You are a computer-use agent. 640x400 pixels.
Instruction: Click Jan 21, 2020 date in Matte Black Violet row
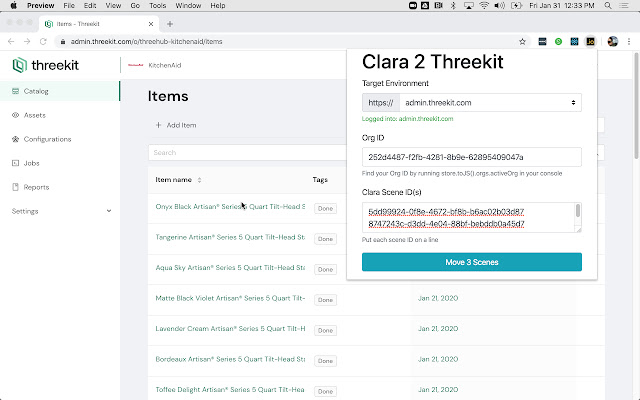(x=438, y=298)
